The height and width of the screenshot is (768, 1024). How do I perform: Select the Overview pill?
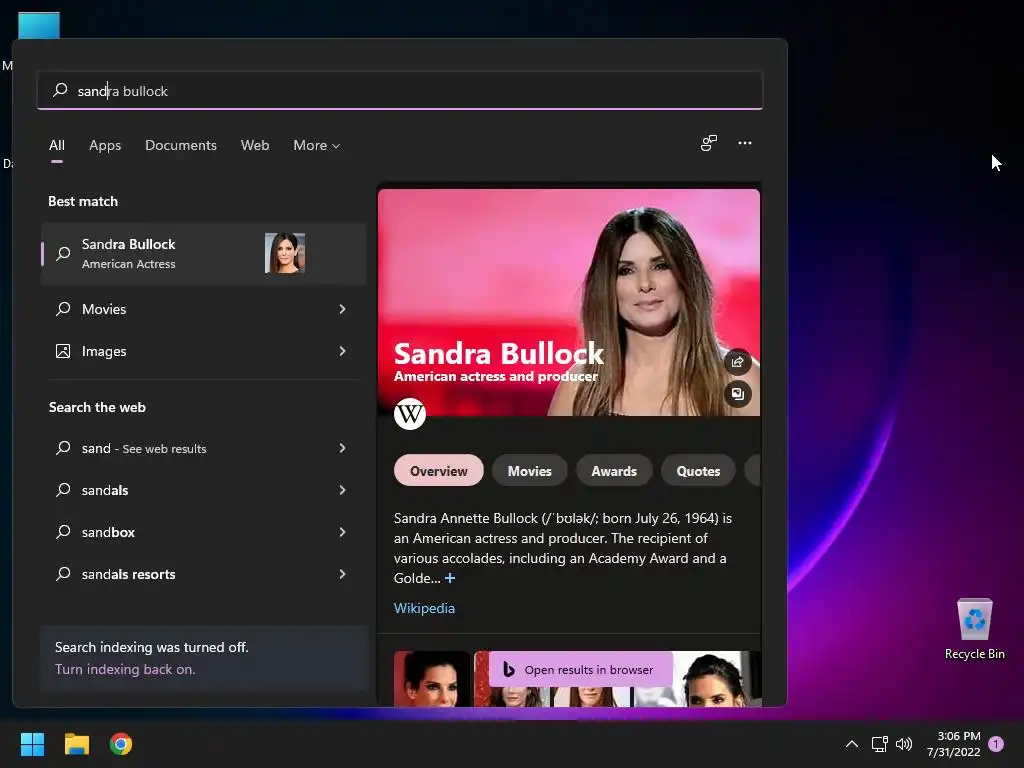pos(439,471)
